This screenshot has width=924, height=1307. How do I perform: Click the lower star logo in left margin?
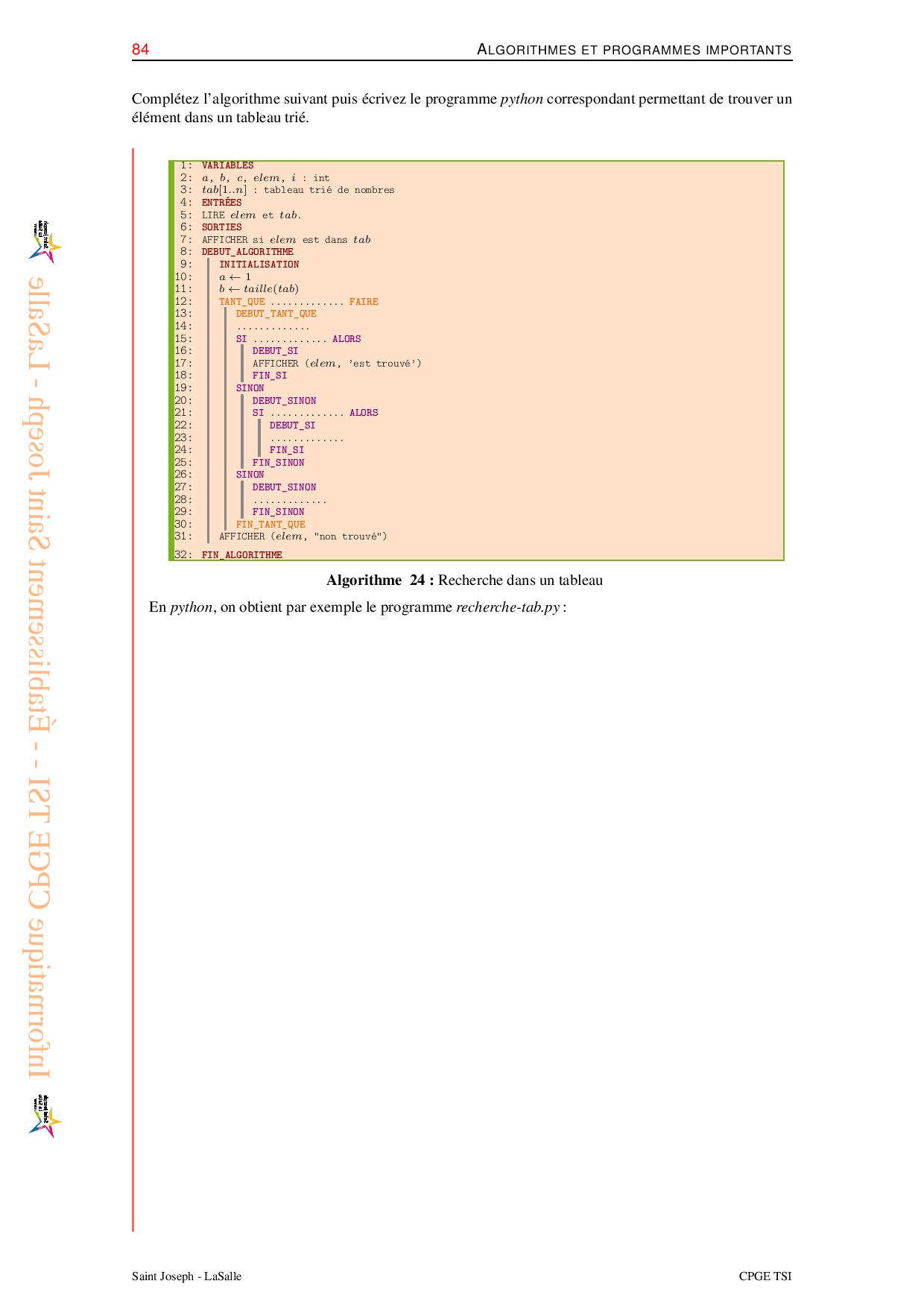(x=45, y=1115)
